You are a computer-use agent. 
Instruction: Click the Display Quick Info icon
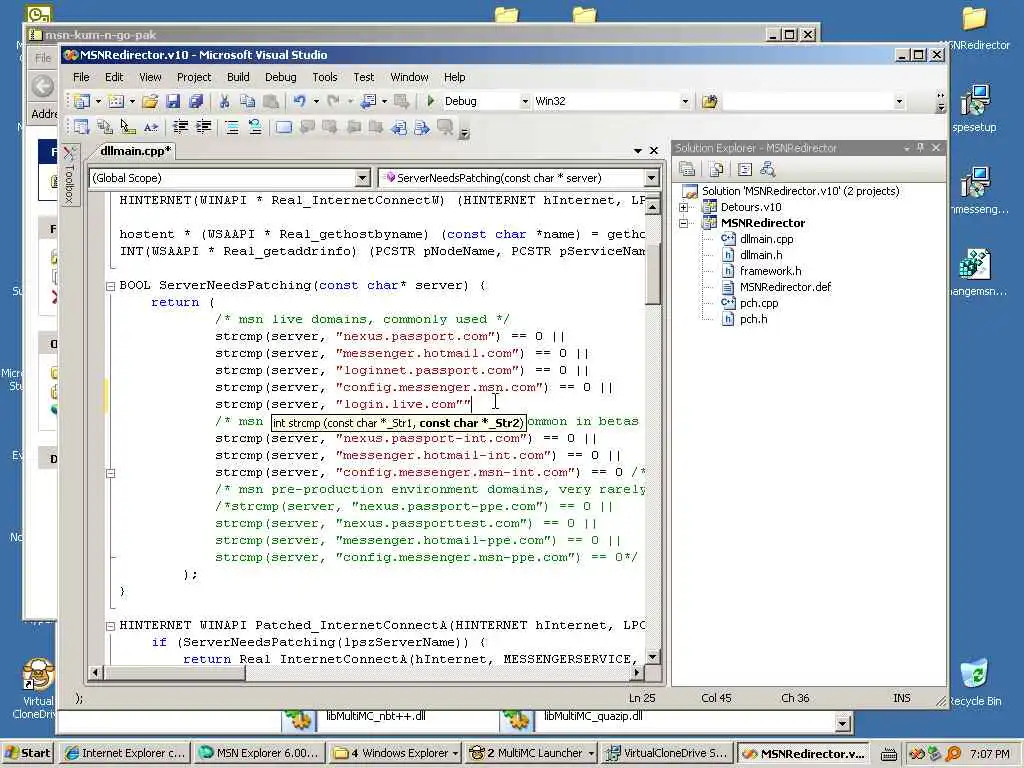pyautogui.click(x=127, y=127)
